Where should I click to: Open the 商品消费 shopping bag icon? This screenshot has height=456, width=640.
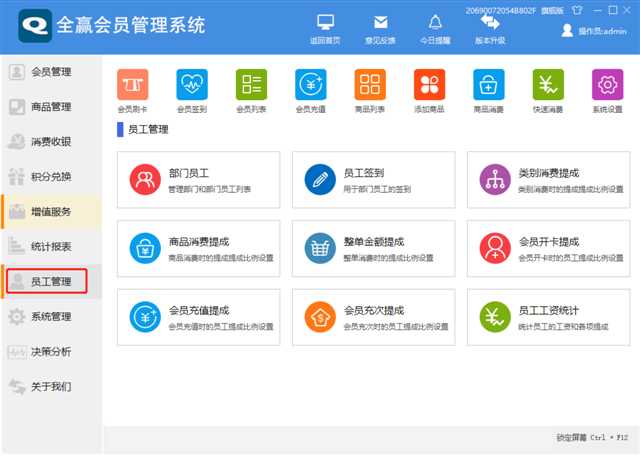489,85
